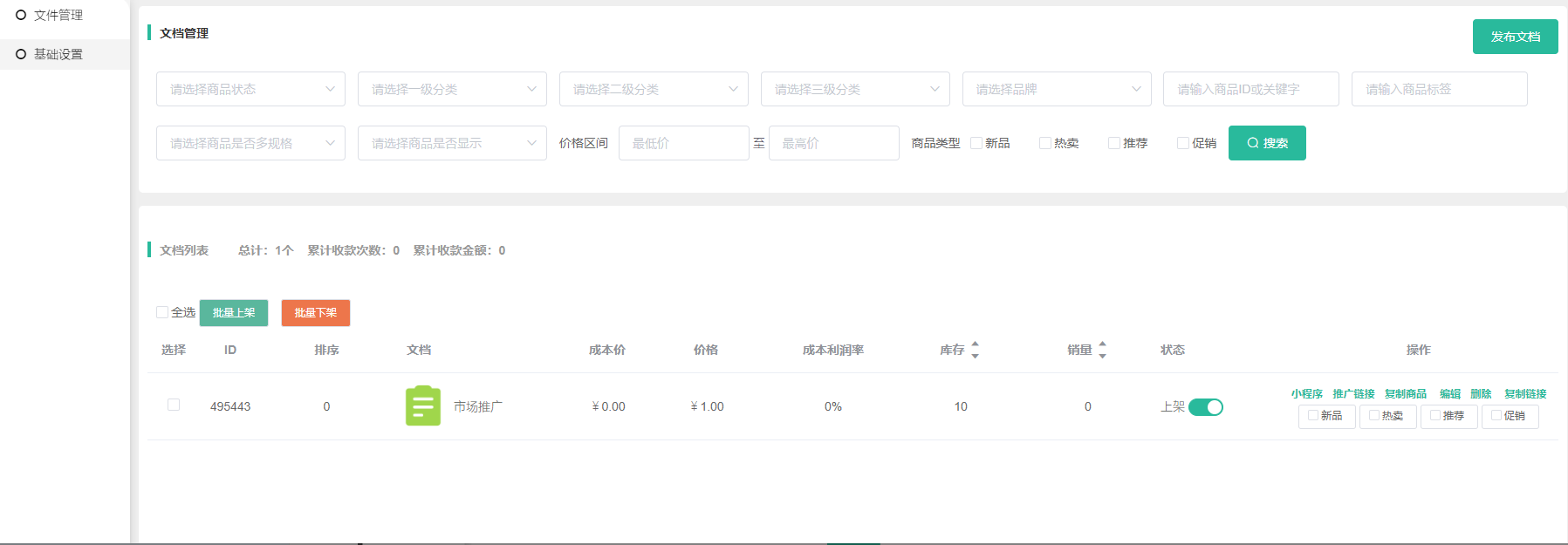The width and height of the screenshot is (1568, 545).
Task: Go to 基础设置 in the sidebar
Action: (x=58, y=54)
